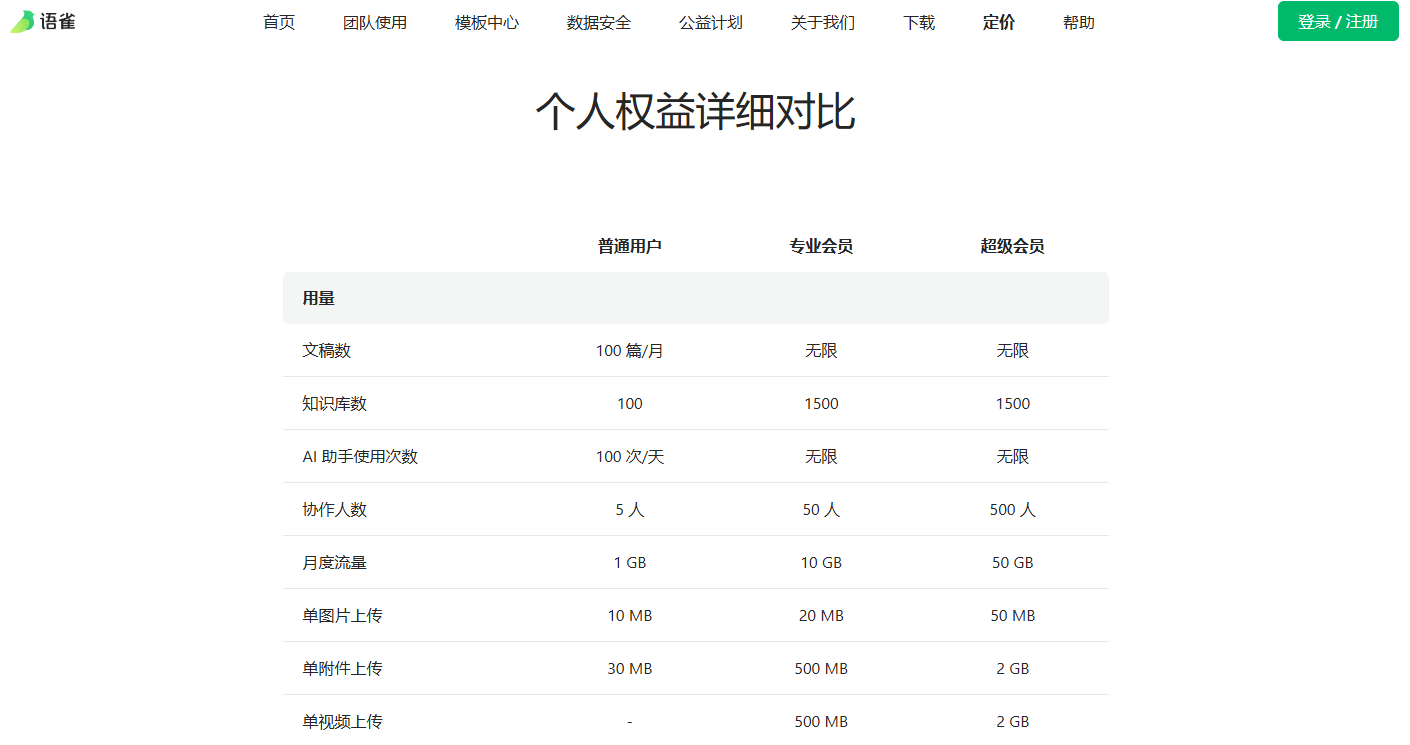Click the 普通用户 column header
This screenshot has height=745, width=1410.
coord(630,246)
